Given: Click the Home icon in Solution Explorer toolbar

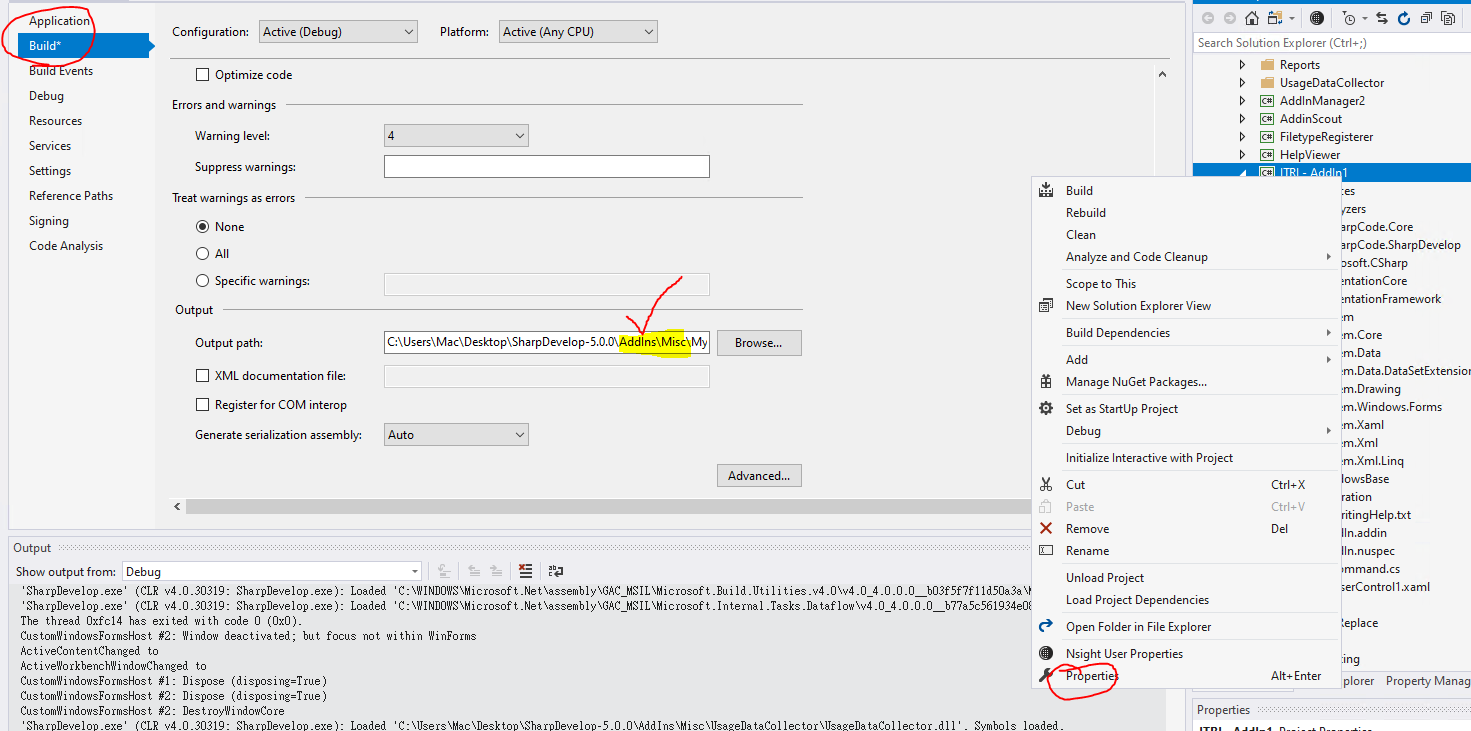Looking at the screenshot, I should tap(1251, 17).
